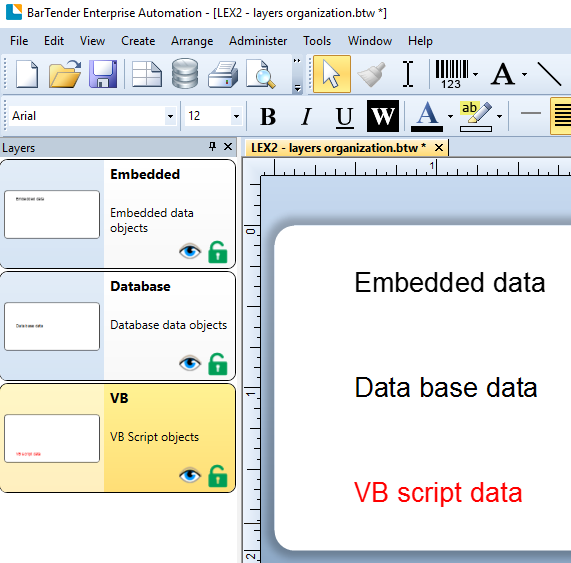Toggle the lock on the Database layer
Screen dimensions: 571x563
(218, 364)
